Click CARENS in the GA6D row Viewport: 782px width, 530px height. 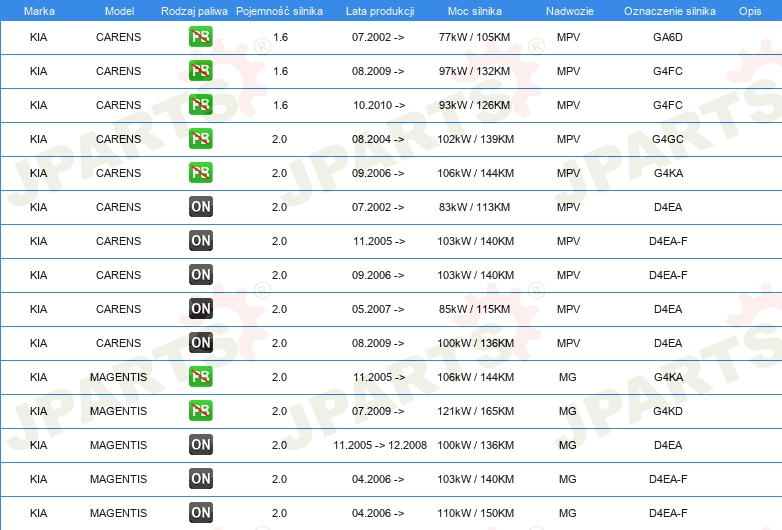click(x=118, y=37)
